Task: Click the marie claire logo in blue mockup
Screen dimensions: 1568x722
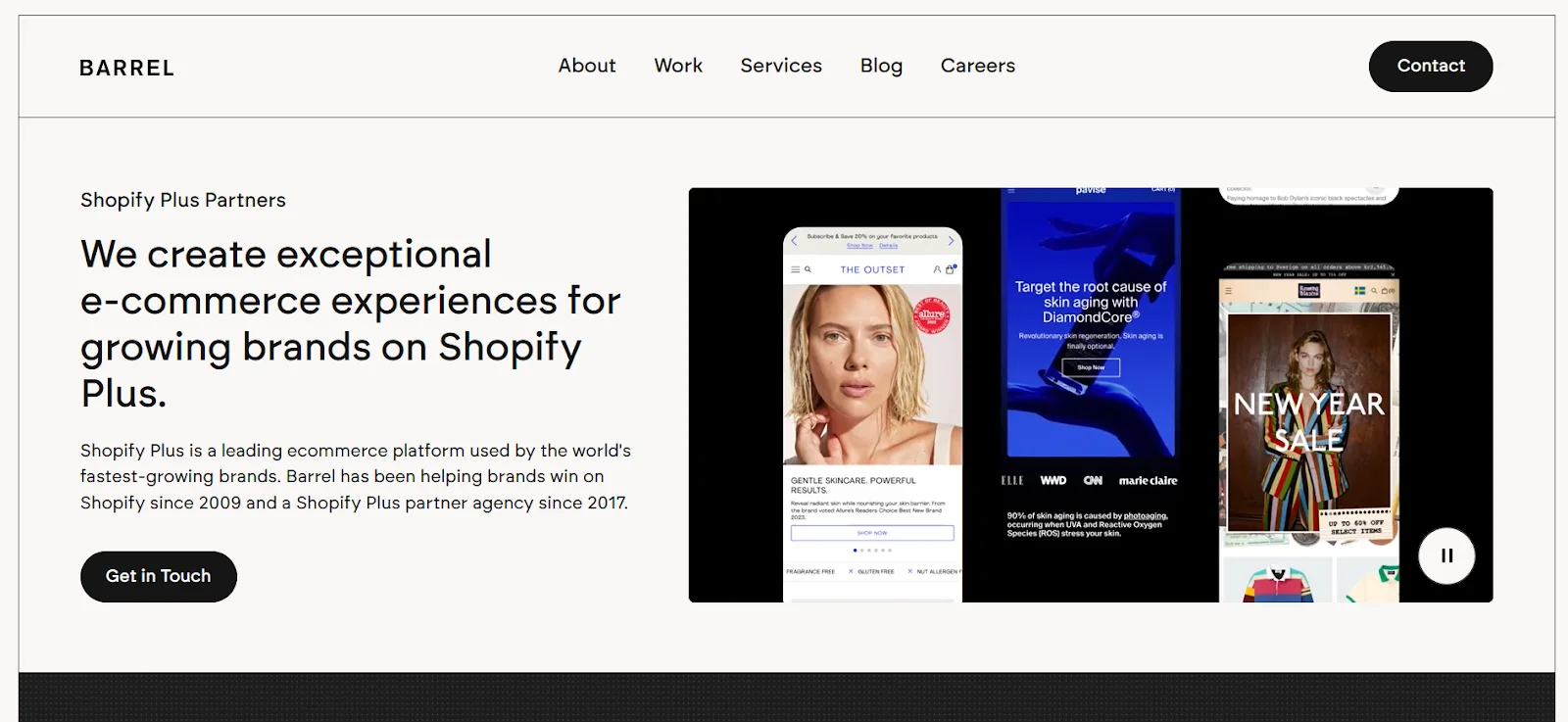Action: click(x=1148, y=480)
